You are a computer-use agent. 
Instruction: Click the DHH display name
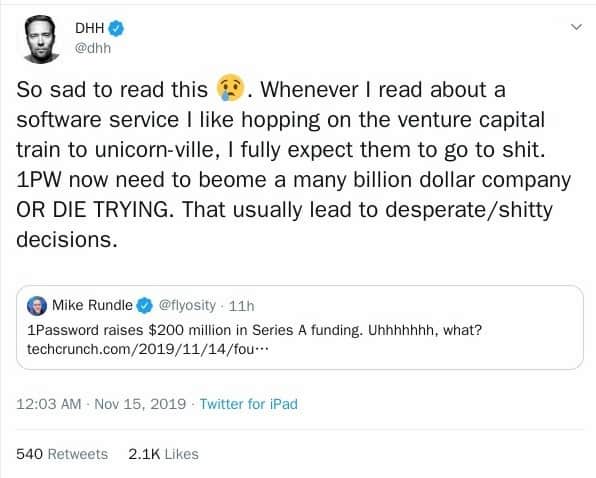pos(89,28)
